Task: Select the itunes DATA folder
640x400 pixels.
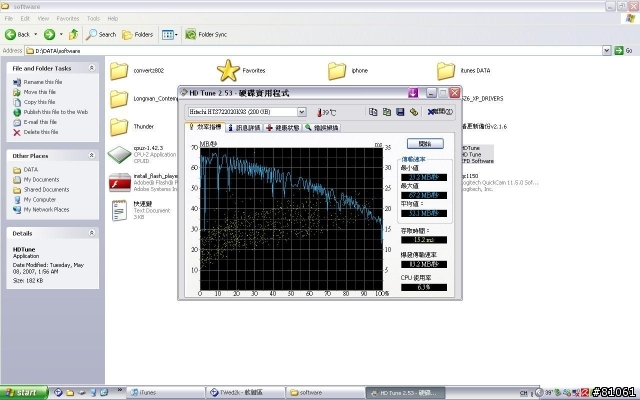Action: [446, 71]
